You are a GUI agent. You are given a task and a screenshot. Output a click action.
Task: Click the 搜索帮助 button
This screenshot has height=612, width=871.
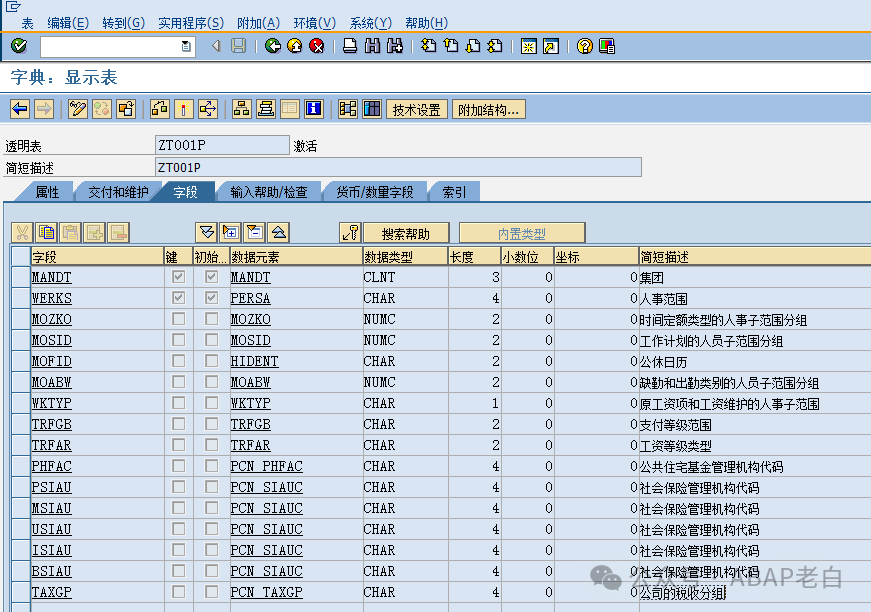point(406,233)
